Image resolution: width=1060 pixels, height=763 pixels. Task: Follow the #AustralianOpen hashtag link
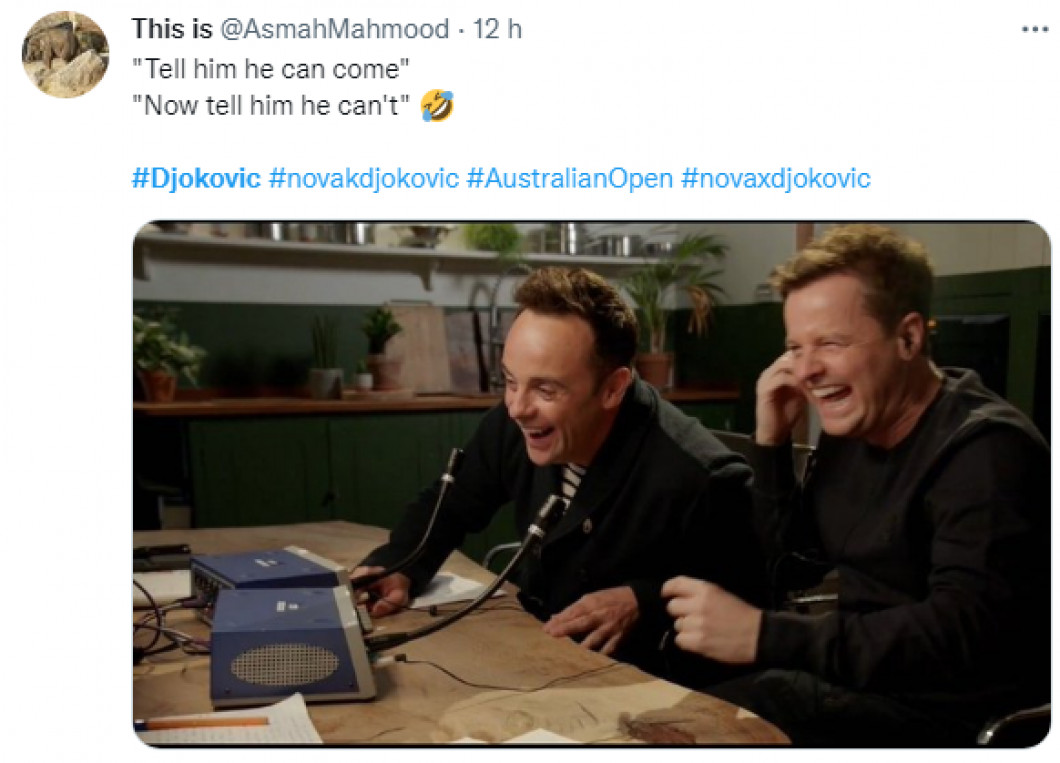[570, 178]
